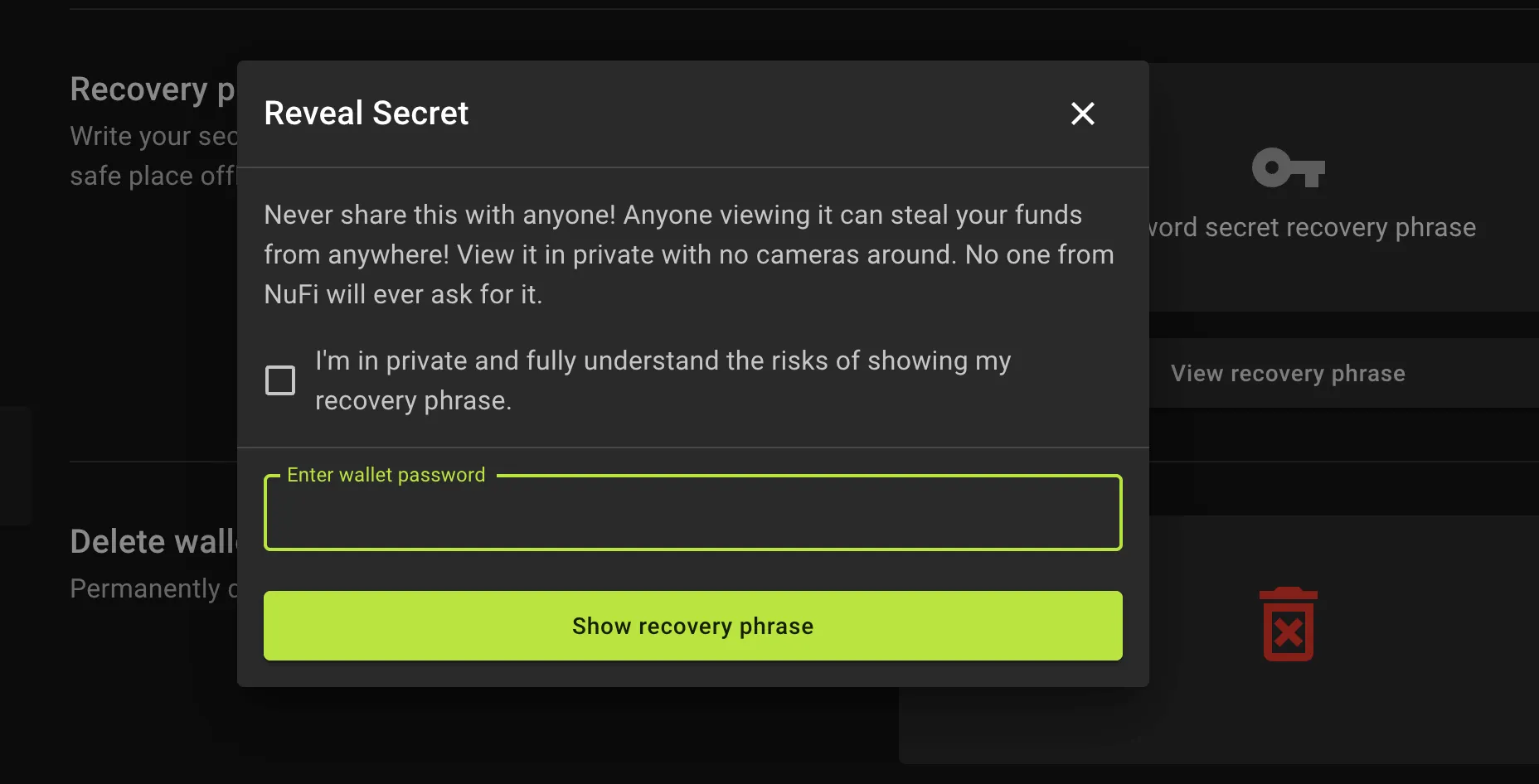Click the warning text about sharing secrets
1539x784 pixels.
tap(688, 254)
